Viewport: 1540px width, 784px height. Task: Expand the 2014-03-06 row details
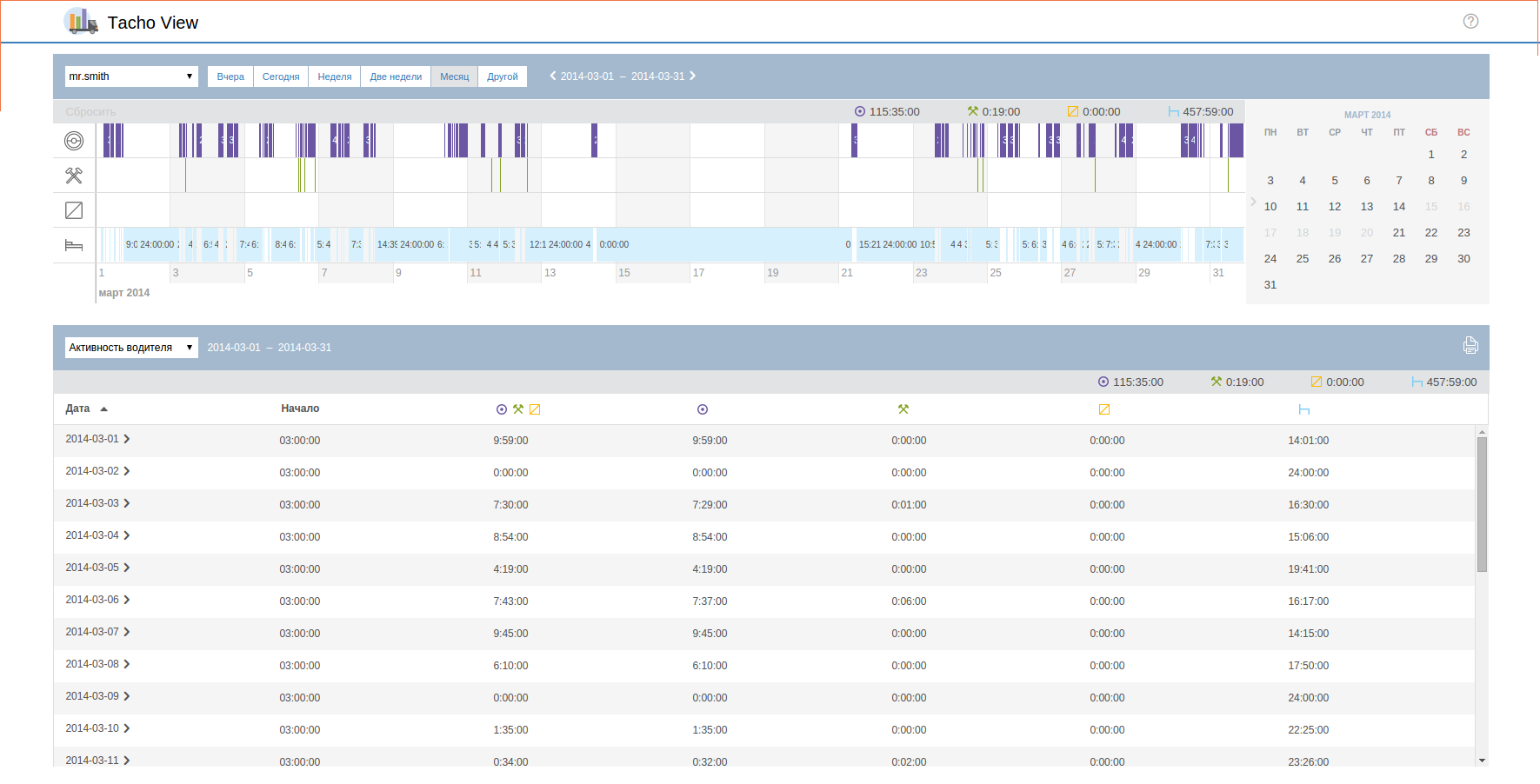[x=127, y=601]
